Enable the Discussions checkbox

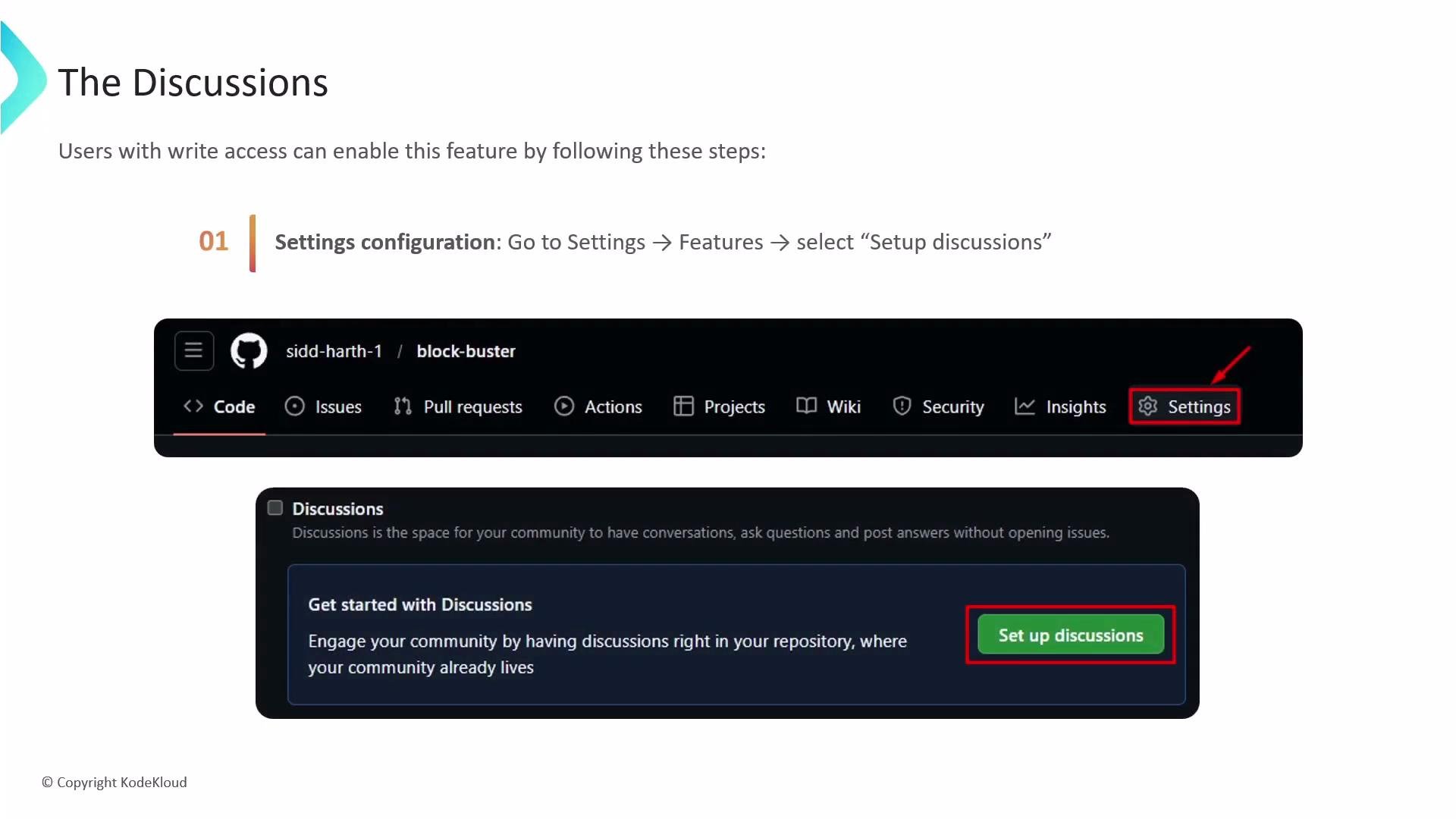coord(275,508)
